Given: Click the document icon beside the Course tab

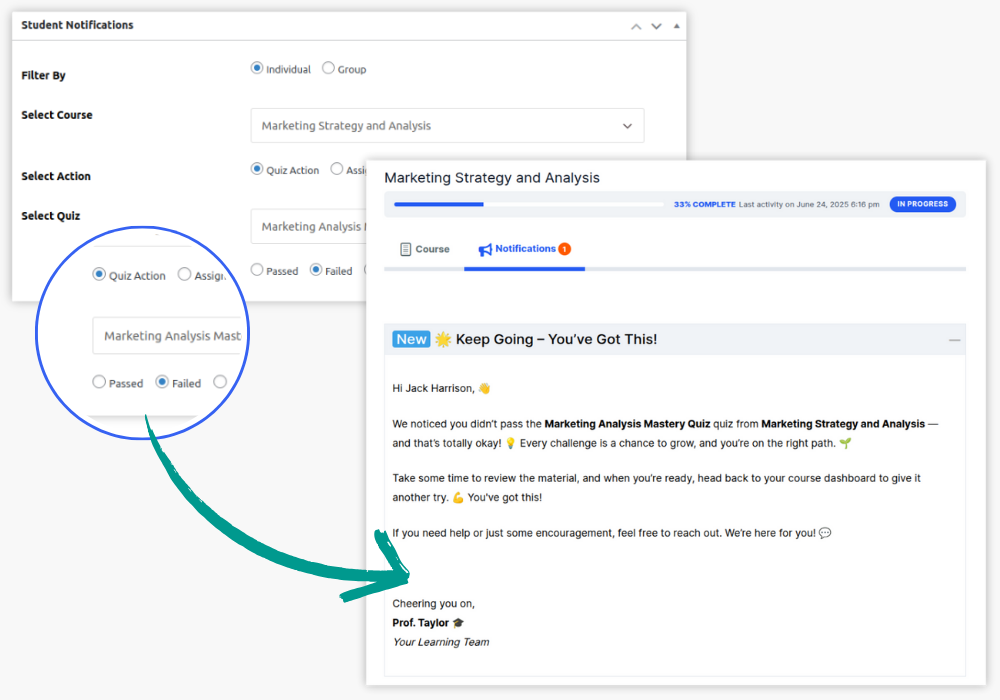Looking at the screenshot, I should tap(405, 249).
